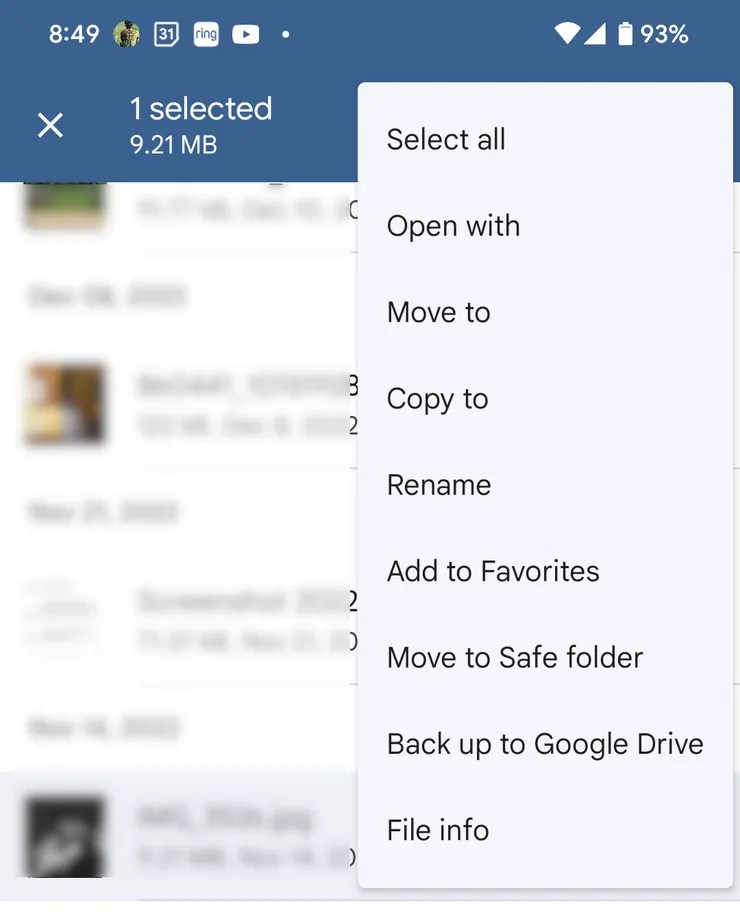Select Move to in the options menu
740x919 pixels.
point(438,312)
